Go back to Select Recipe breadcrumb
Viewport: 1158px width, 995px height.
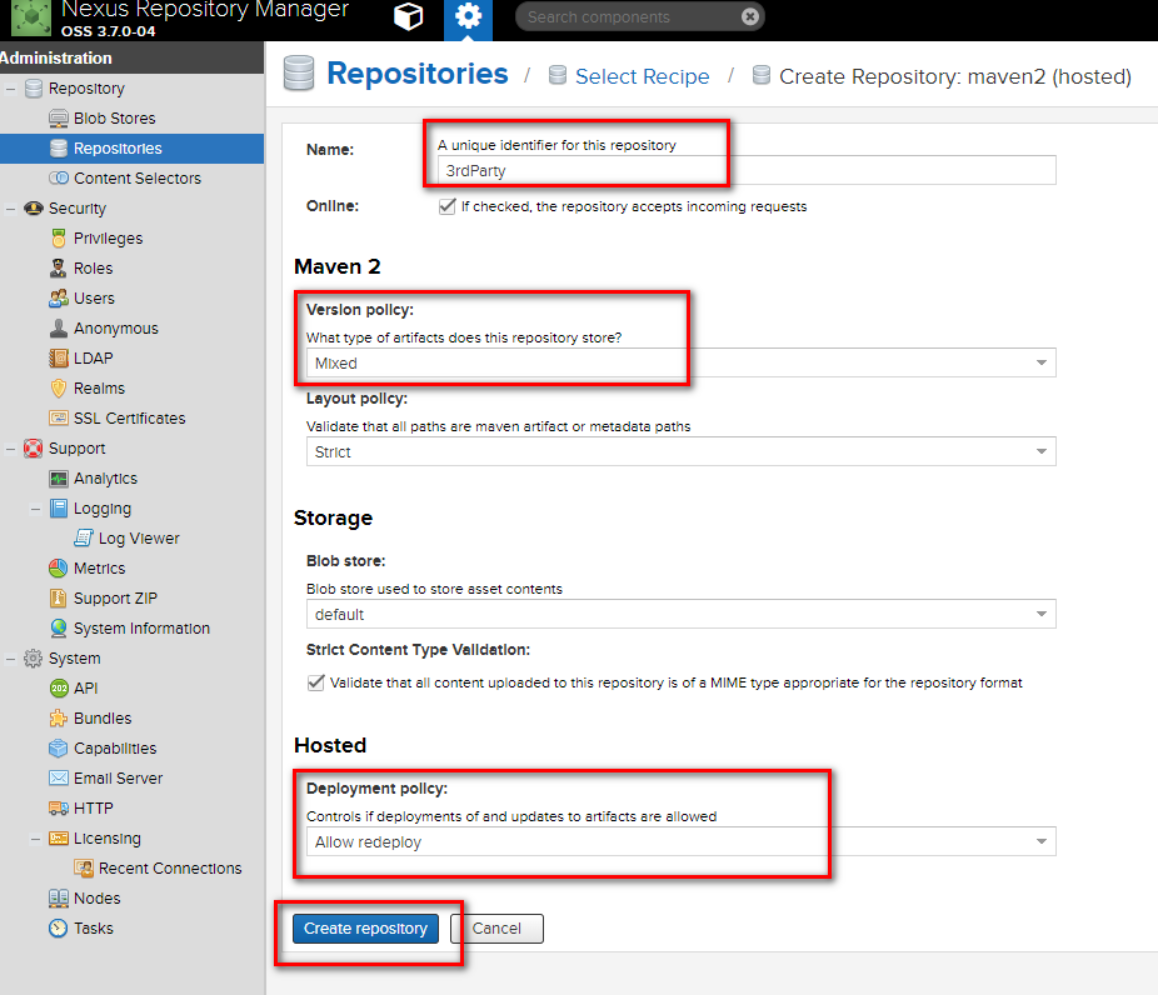click(x=642, y=76)
